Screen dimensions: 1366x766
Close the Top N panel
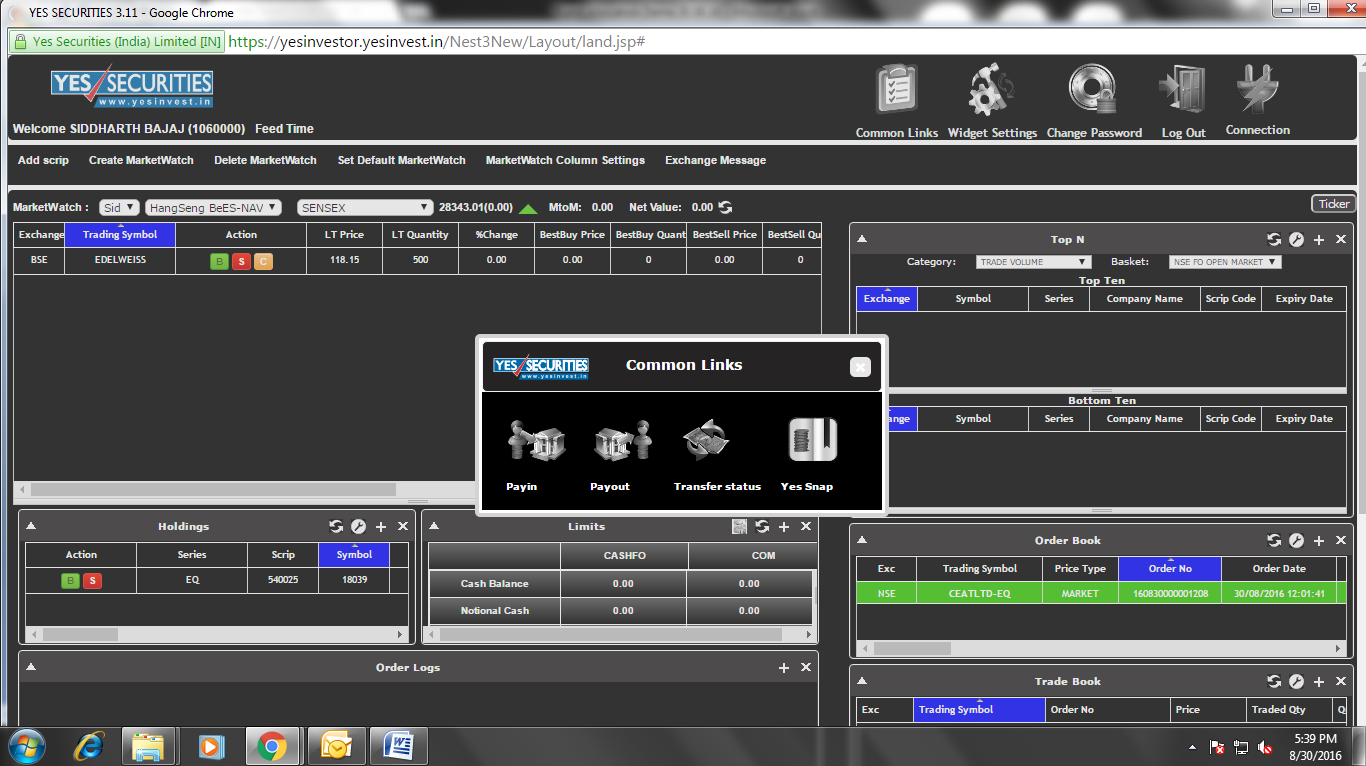click(x=1341, y=240)
